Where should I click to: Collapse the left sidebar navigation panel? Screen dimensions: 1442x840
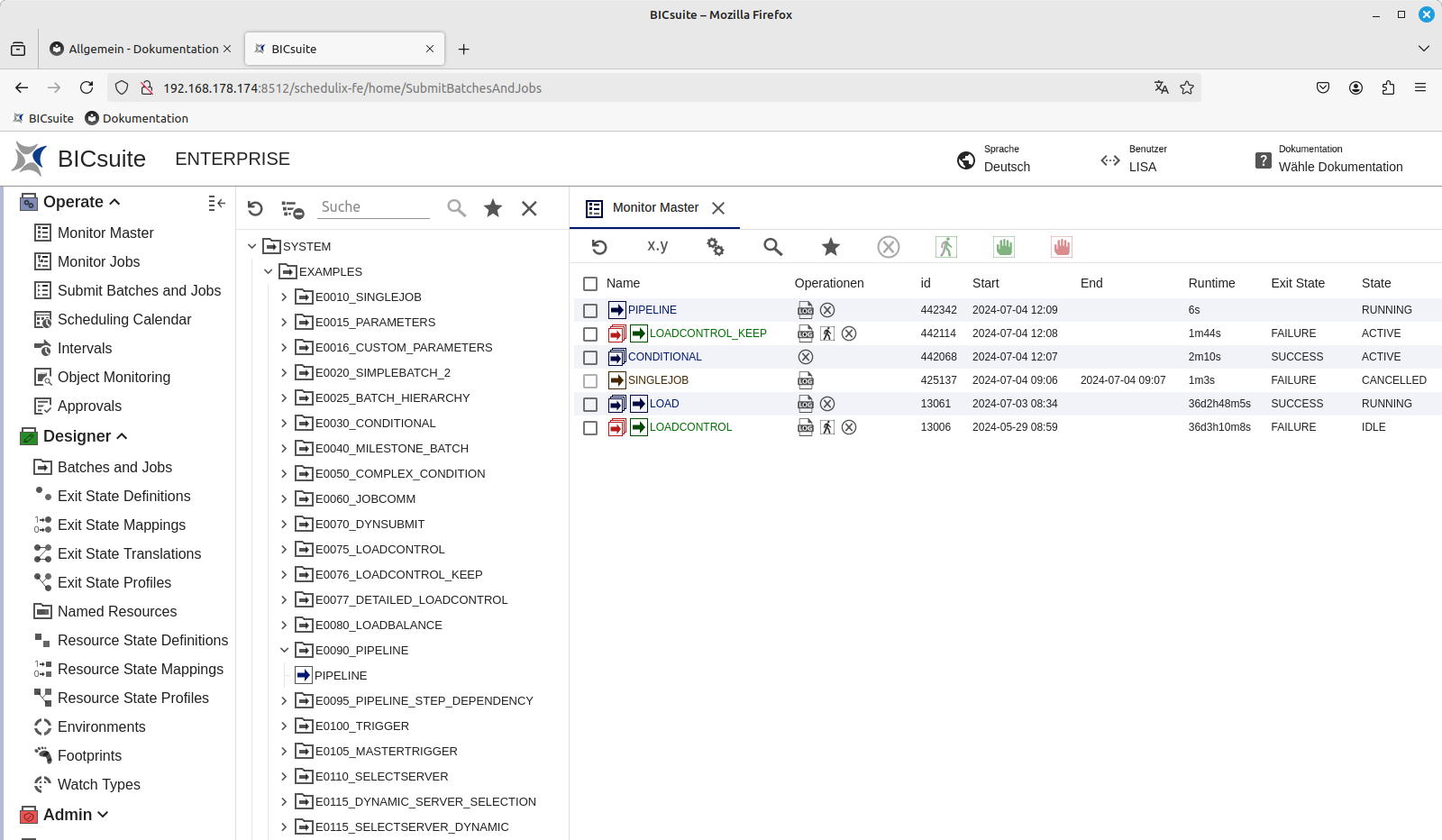coord(216,203)
